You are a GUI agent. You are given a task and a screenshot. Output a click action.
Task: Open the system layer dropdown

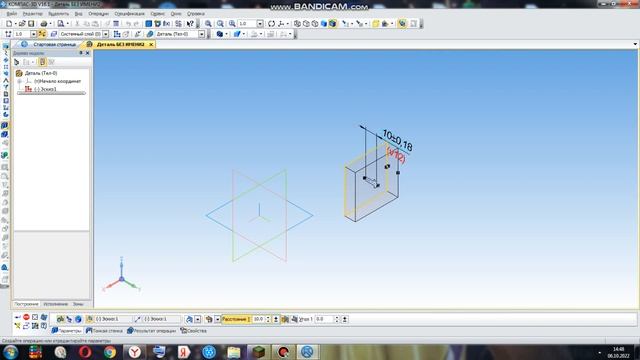(106, 34)
